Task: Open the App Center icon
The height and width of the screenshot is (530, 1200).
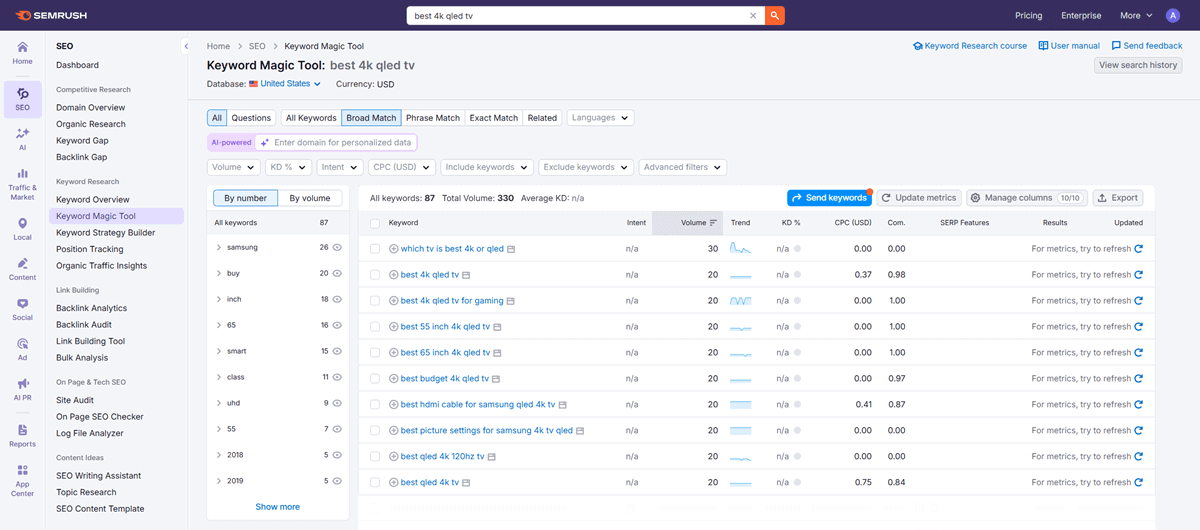Action: tap(22, 480)
